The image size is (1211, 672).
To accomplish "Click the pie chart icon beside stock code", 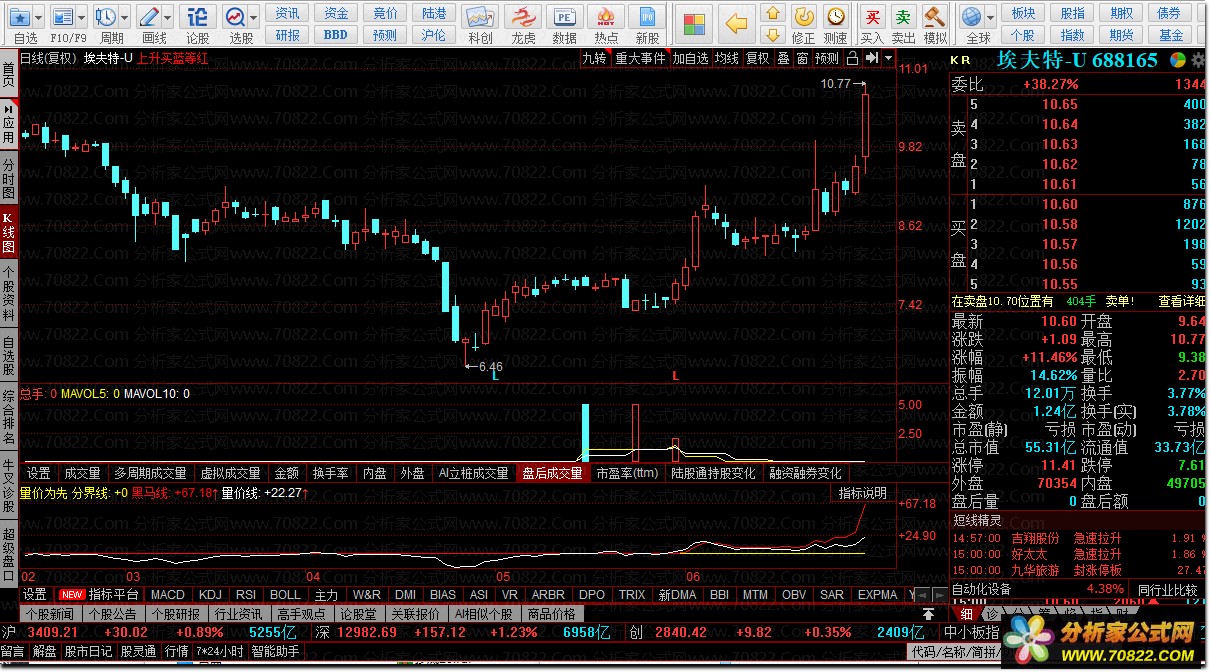I will point(1179,60).
